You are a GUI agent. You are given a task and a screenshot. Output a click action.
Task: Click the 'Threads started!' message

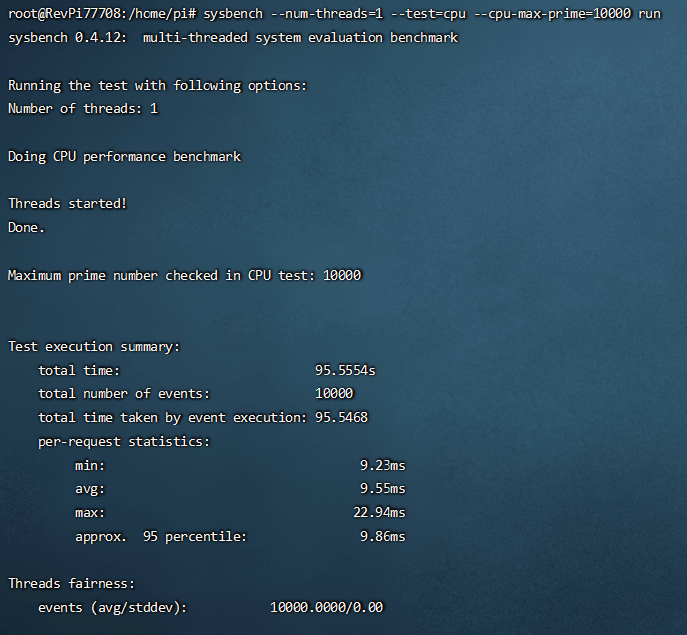pos(68,203)
